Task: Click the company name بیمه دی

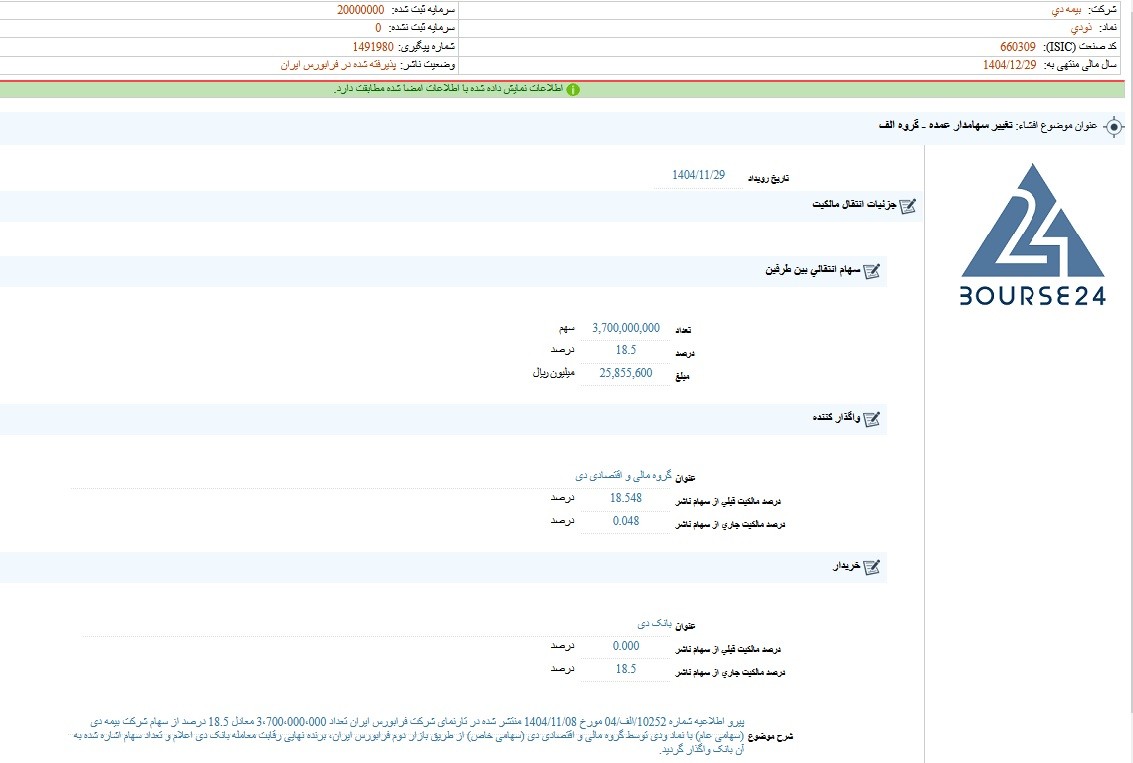Action: pos(1067,10)
